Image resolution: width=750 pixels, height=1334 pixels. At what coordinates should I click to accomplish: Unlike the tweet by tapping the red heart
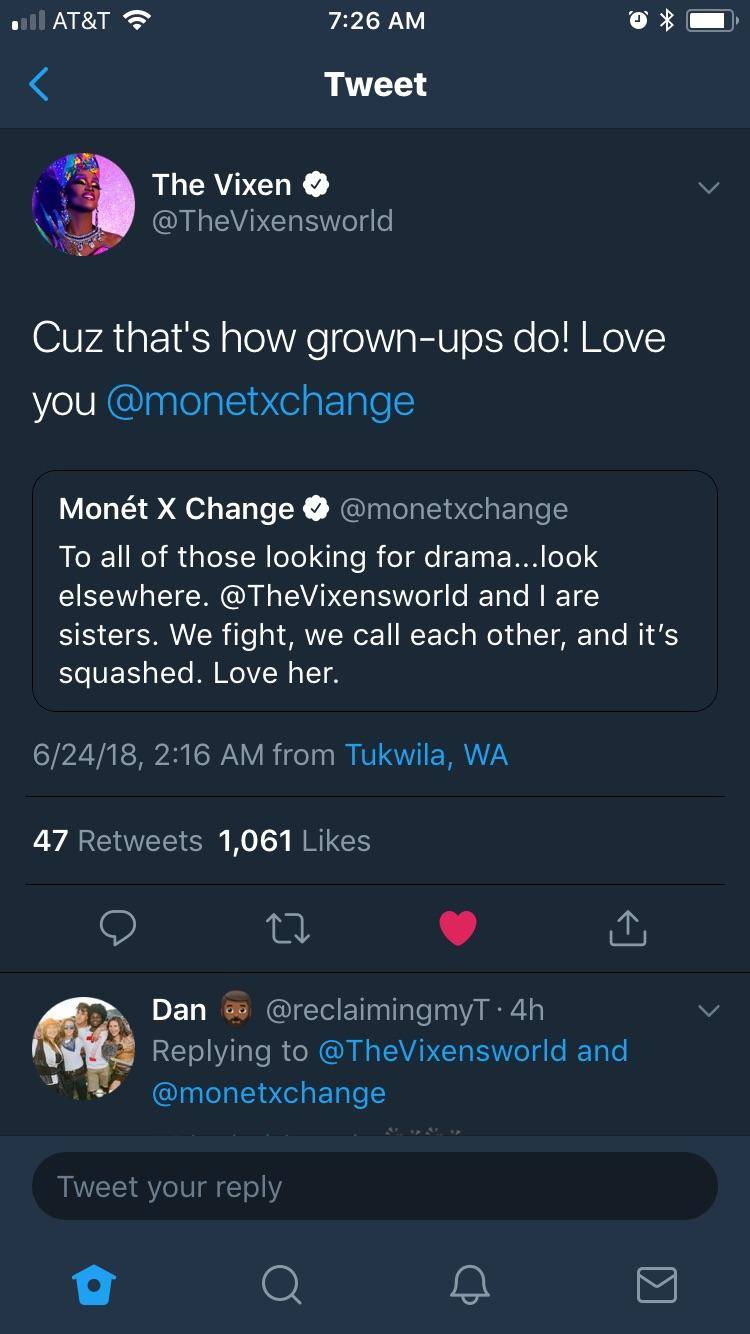pos(458,927)
